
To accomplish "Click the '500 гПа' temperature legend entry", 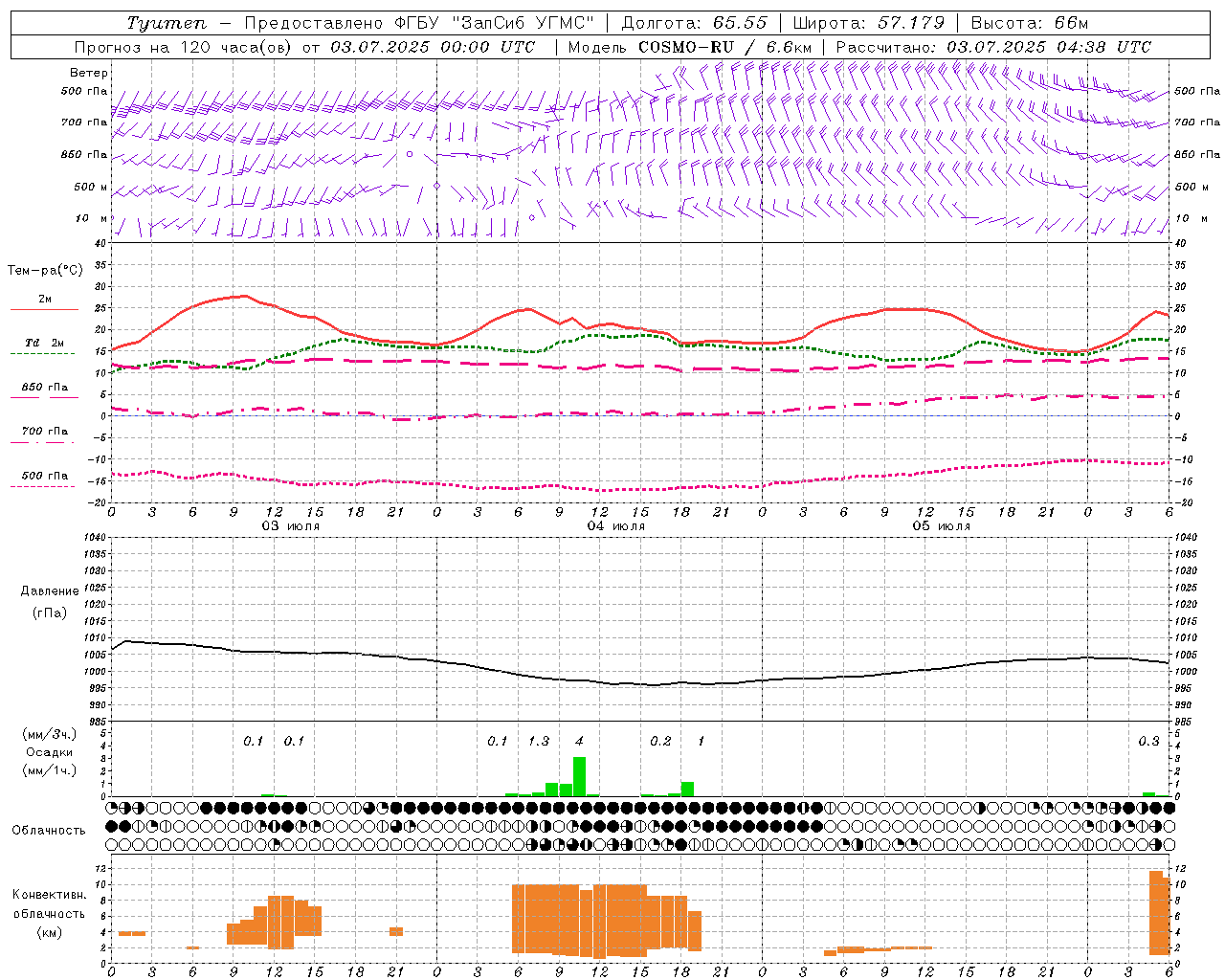I will (45, 476).
